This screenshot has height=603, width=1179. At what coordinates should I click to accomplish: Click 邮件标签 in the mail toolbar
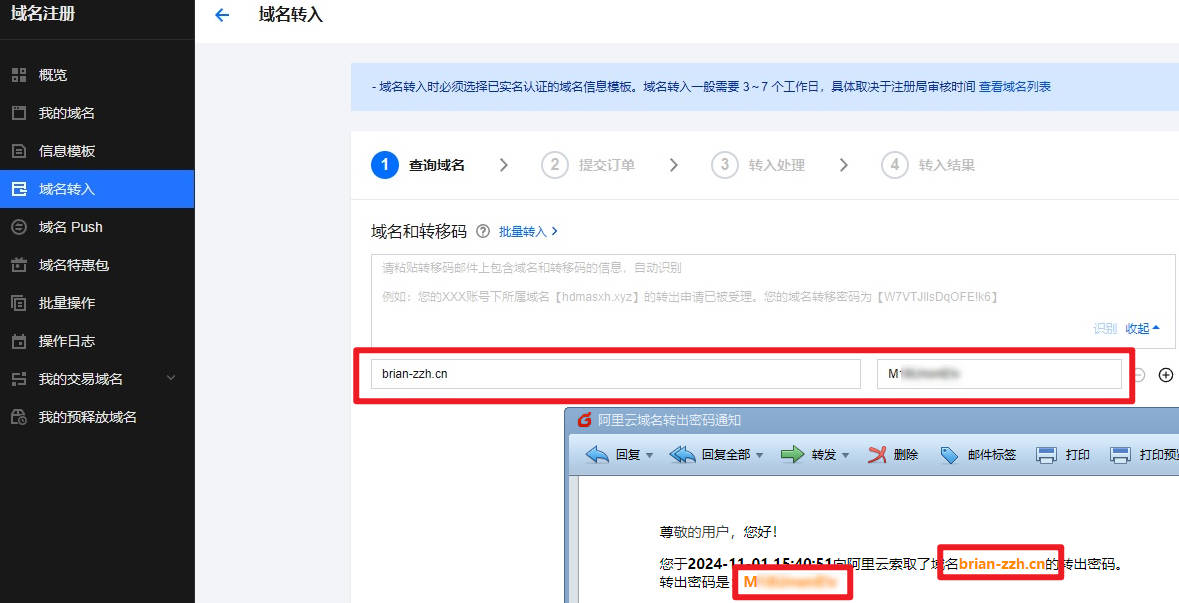(978, 454)
